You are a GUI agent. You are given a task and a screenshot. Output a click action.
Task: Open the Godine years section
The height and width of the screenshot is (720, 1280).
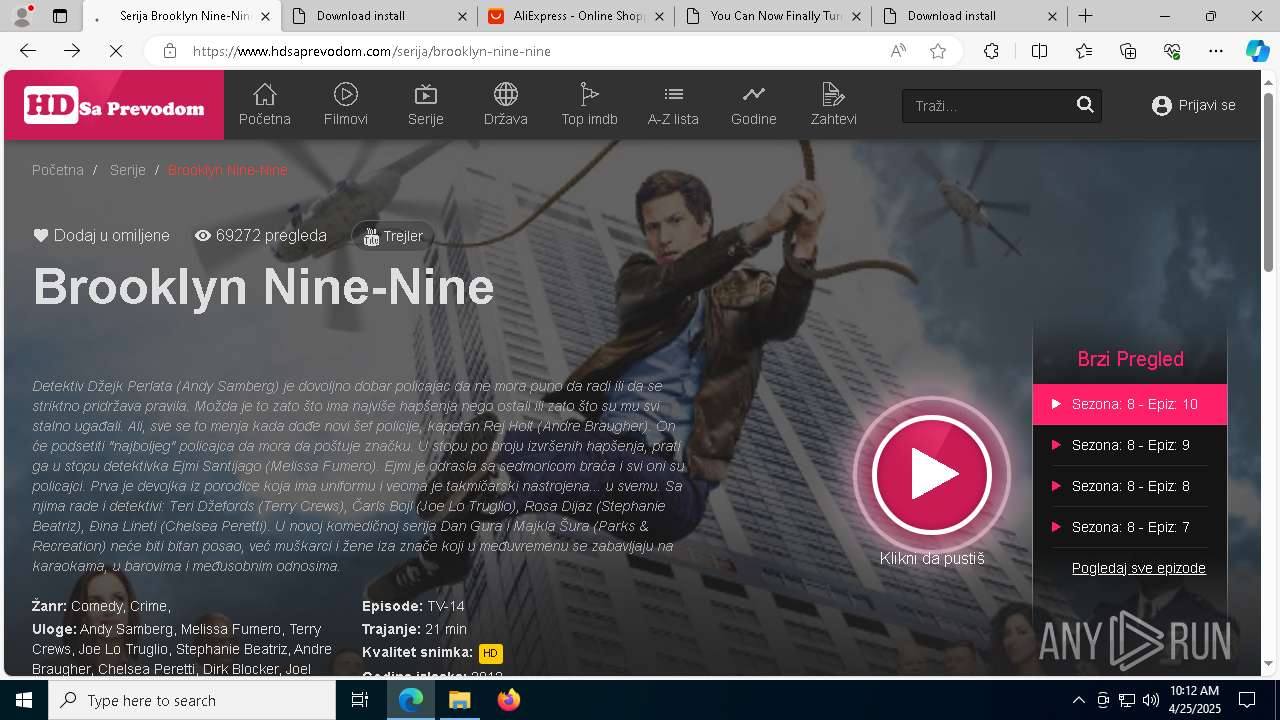(753, 105)
